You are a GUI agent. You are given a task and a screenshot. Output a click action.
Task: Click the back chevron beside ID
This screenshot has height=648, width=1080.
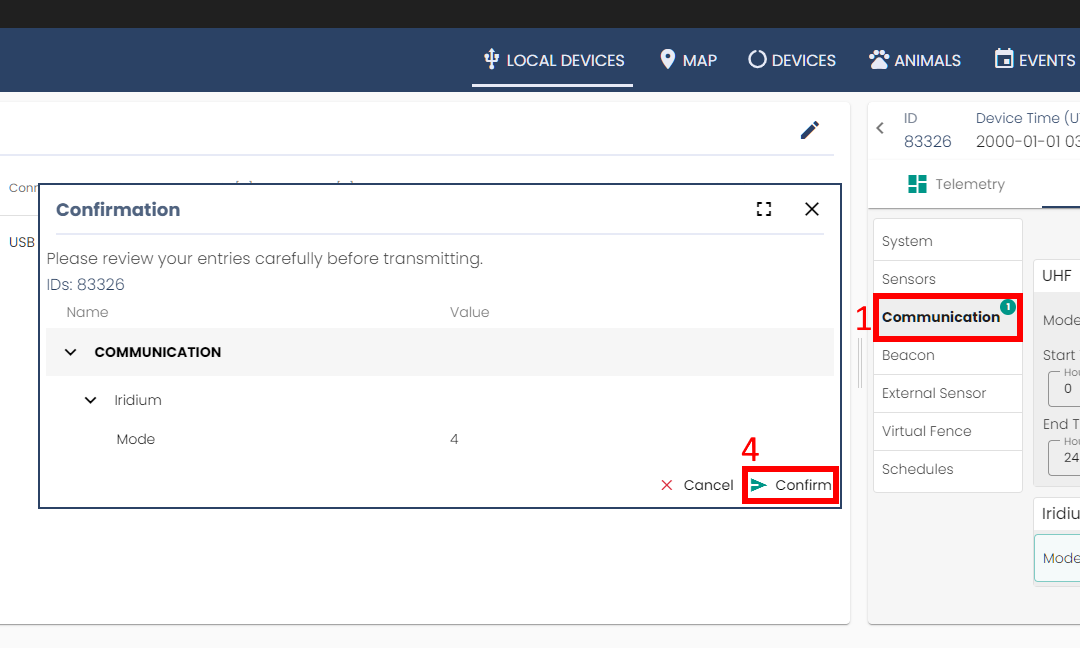(880, 129)
